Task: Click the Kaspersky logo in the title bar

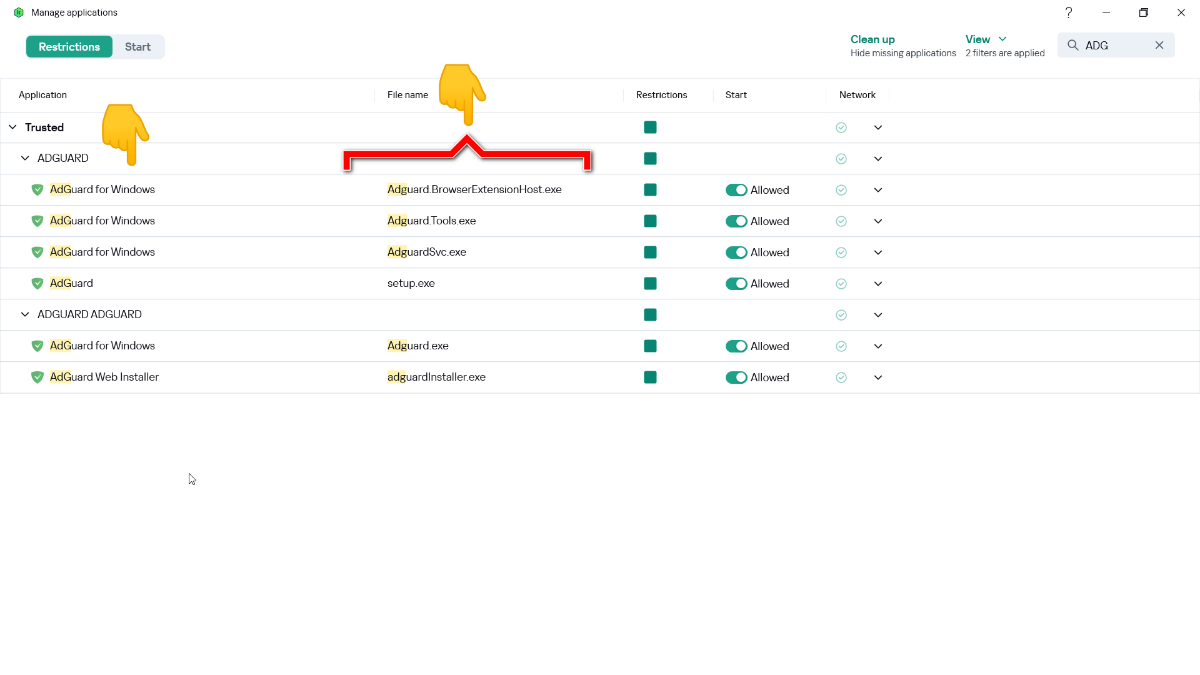Action: point(18,13)
